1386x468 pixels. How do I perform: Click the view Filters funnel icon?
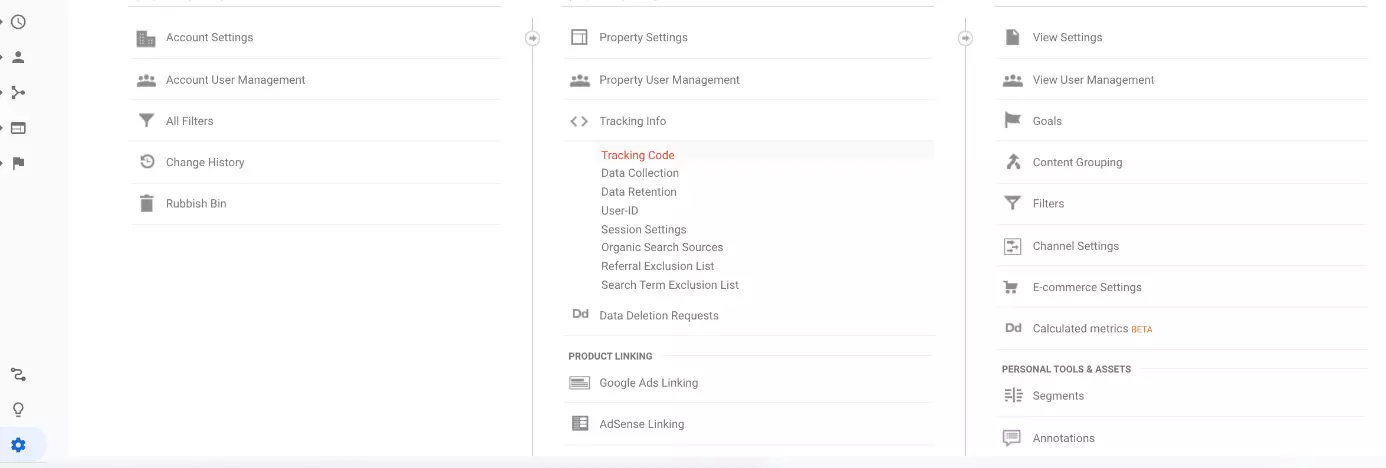tap(1012, 204)
